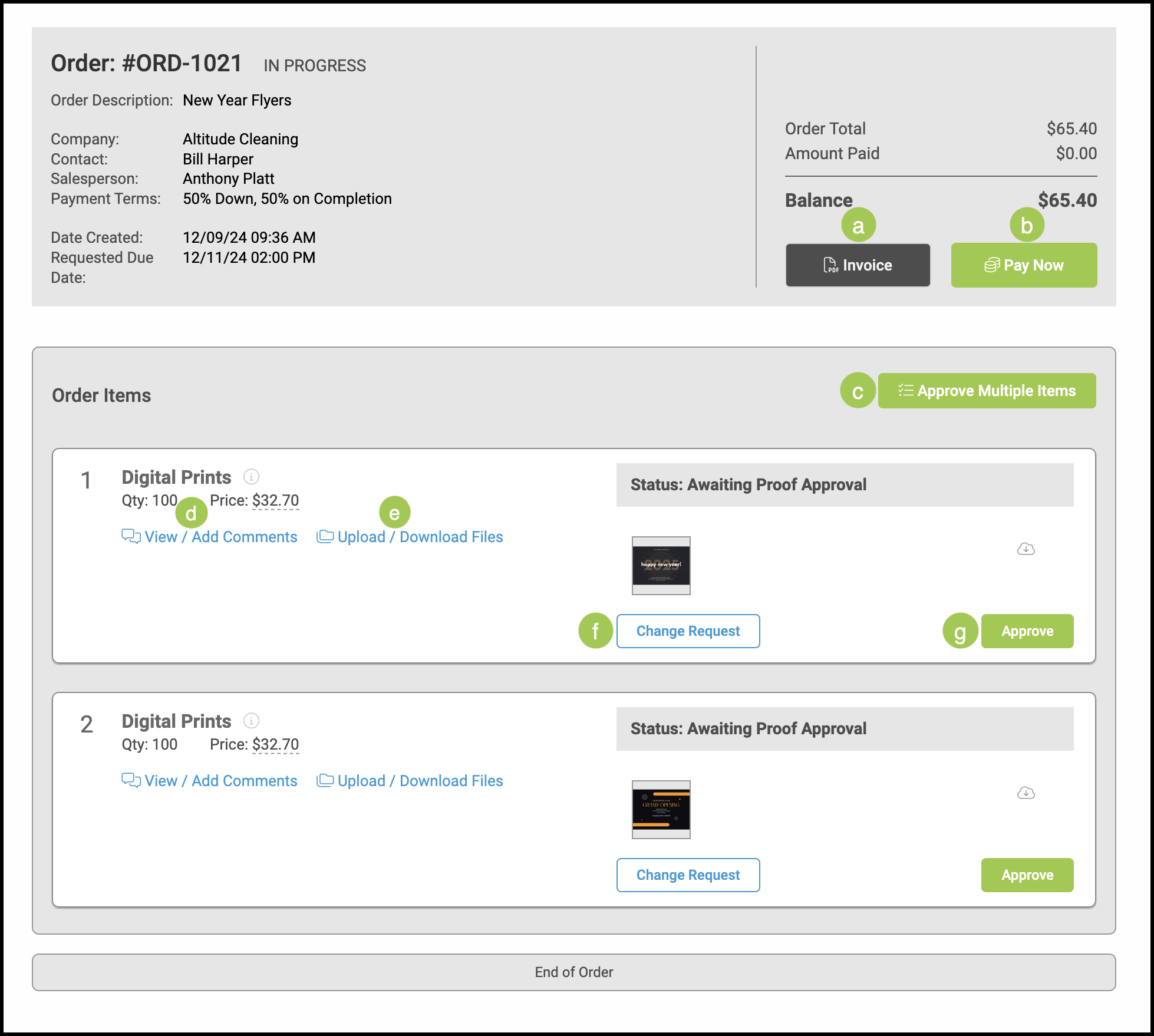Click coins icon on Pay Now button

point(992,265)
